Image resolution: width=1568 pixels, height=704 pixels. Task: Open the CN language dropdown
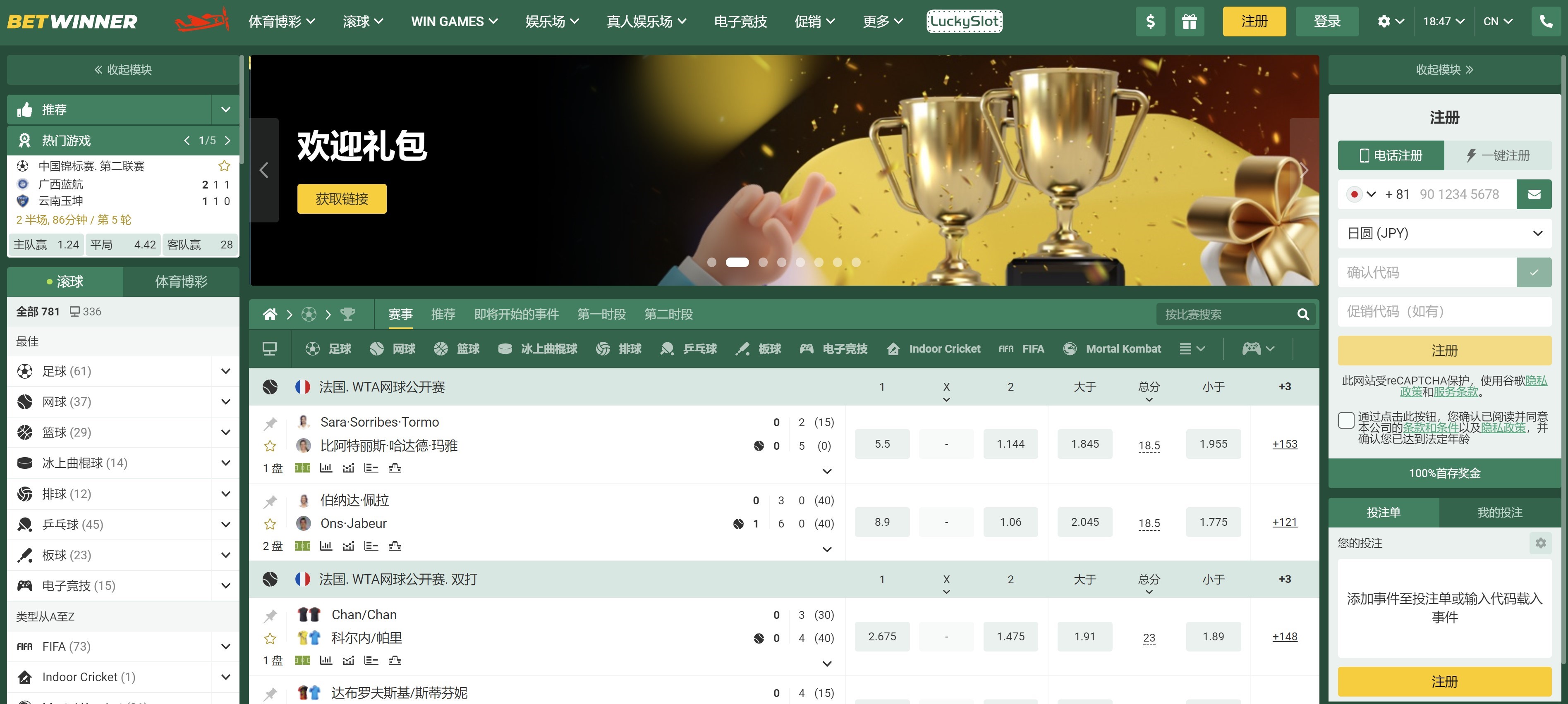coord(1497,22)
